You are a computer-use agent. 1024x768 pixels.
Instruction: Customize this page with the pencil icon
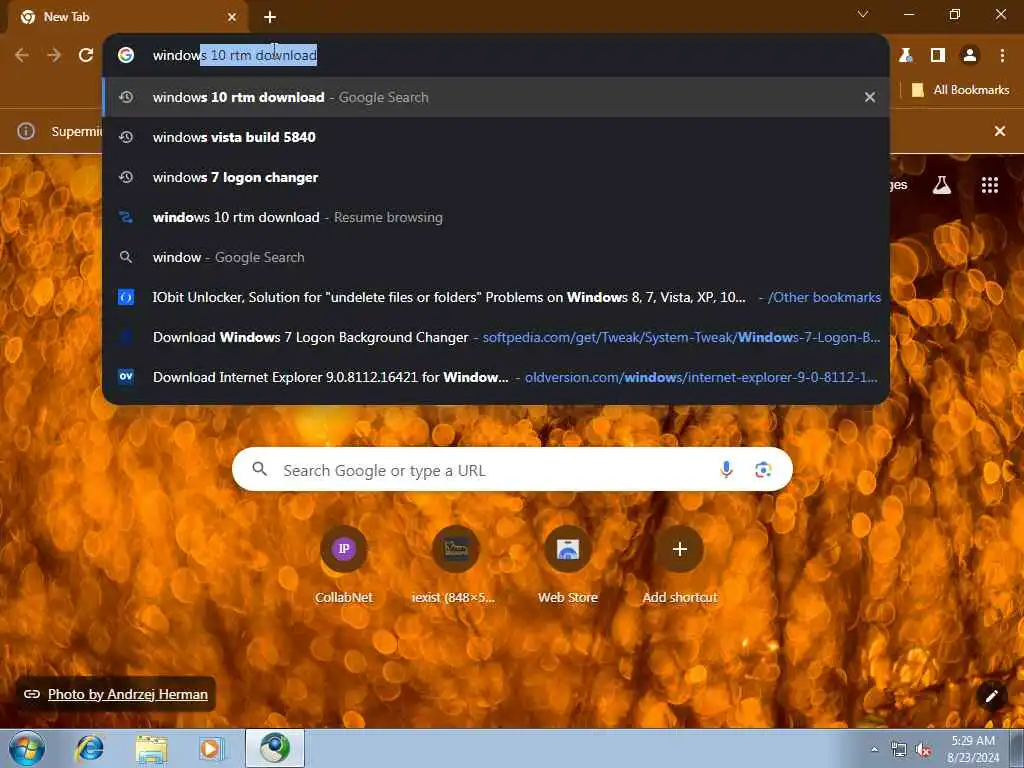pos(991,696)
